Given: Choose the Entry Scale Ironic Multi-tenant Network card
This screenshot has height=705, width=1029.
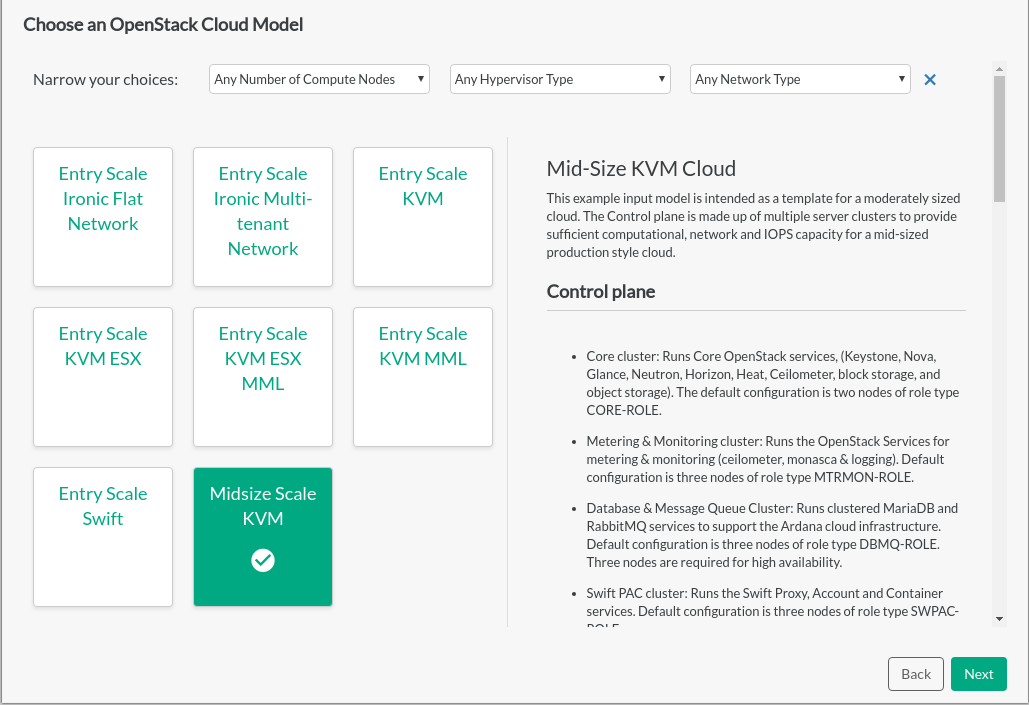Looking at the screenshot, I should [x=263, y=216].
